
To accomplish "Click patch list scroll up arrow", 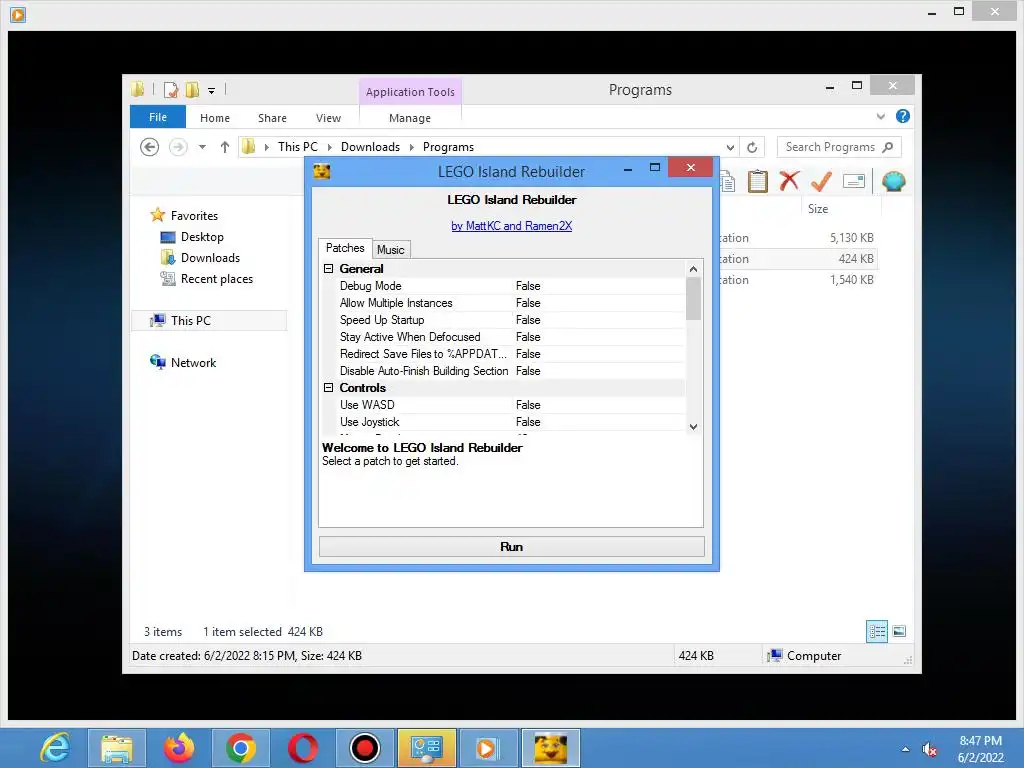I will tap(694, 268).
